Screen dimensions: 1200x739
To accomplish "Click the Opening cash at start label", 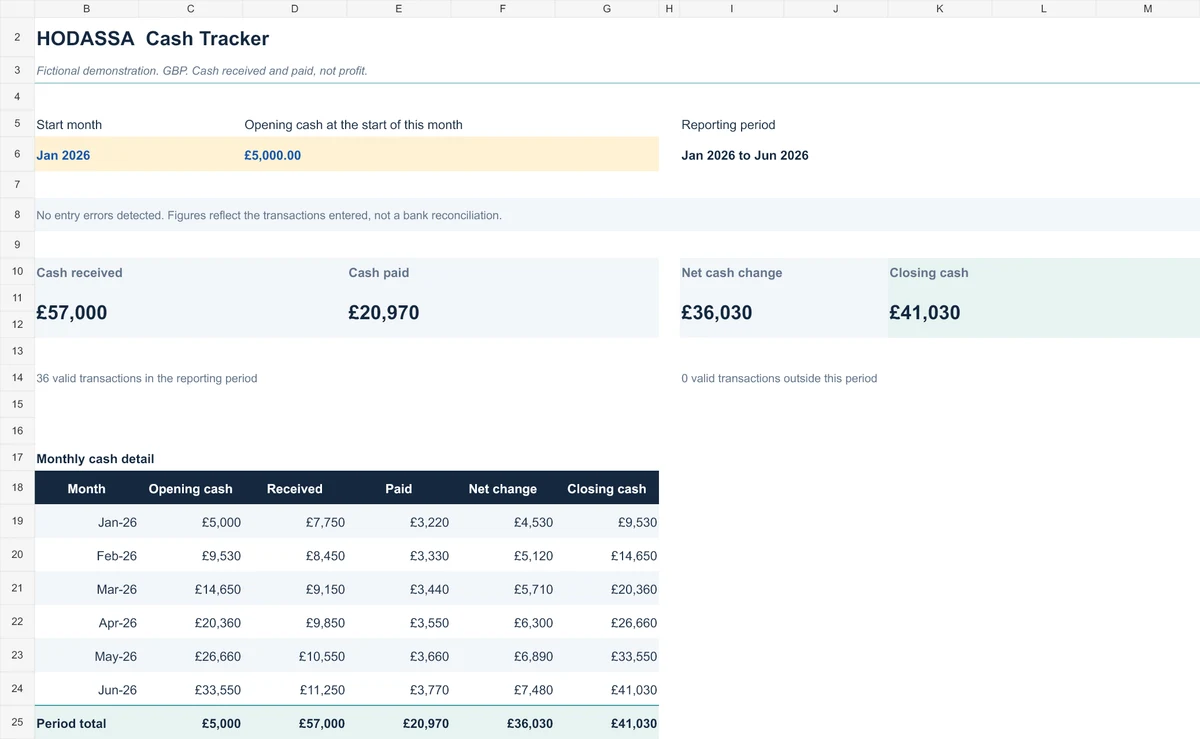I will [353, 125].
